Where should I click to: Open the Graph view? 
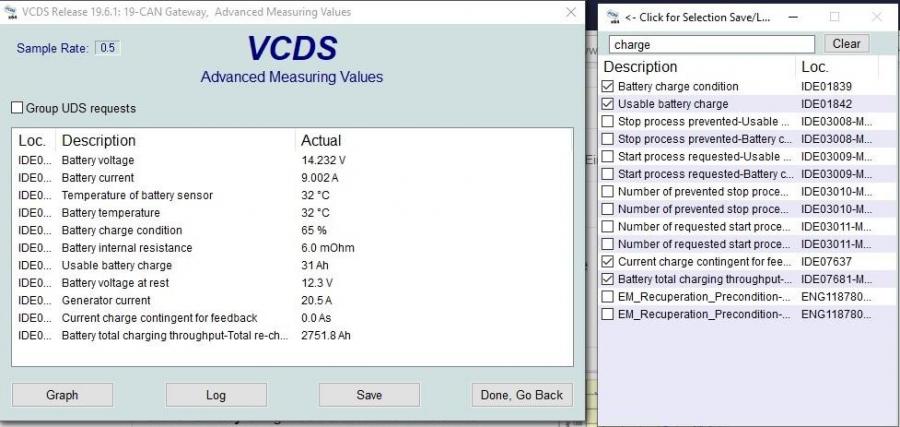(x=62, y=395)
